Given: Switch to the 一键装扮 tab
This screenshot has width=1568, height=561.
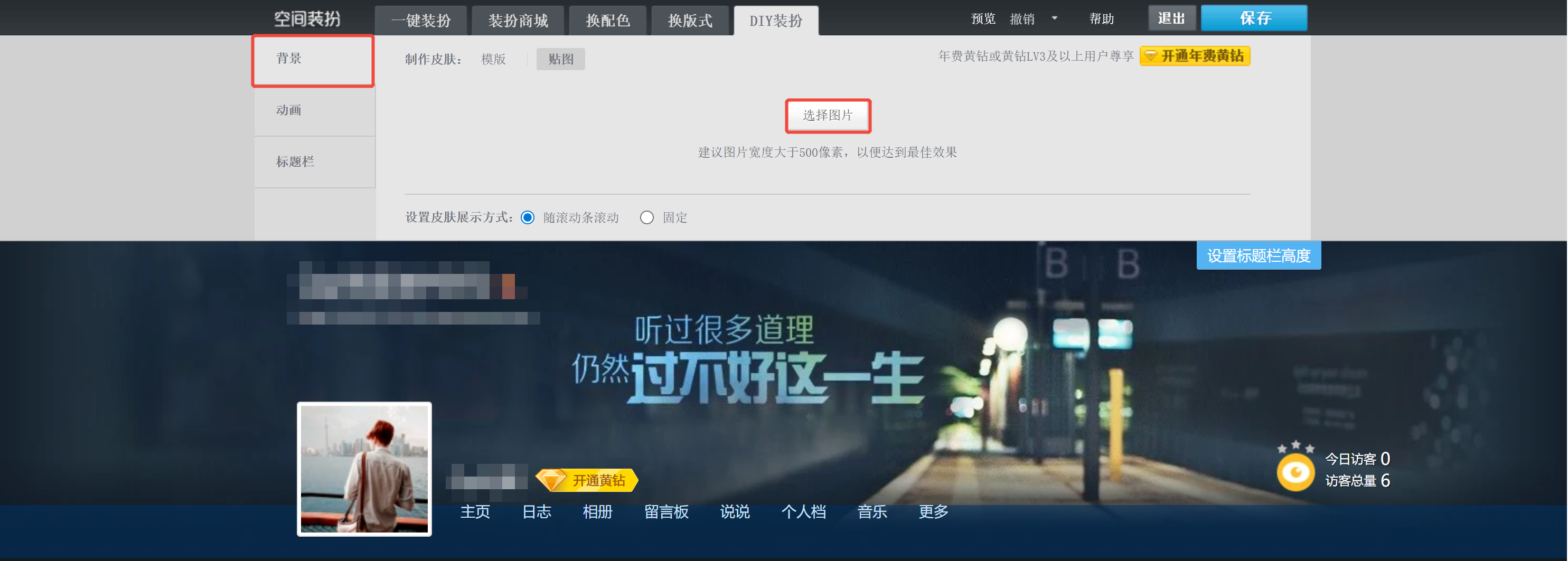Looking at the screenshot, I should (x=420, y=21).
